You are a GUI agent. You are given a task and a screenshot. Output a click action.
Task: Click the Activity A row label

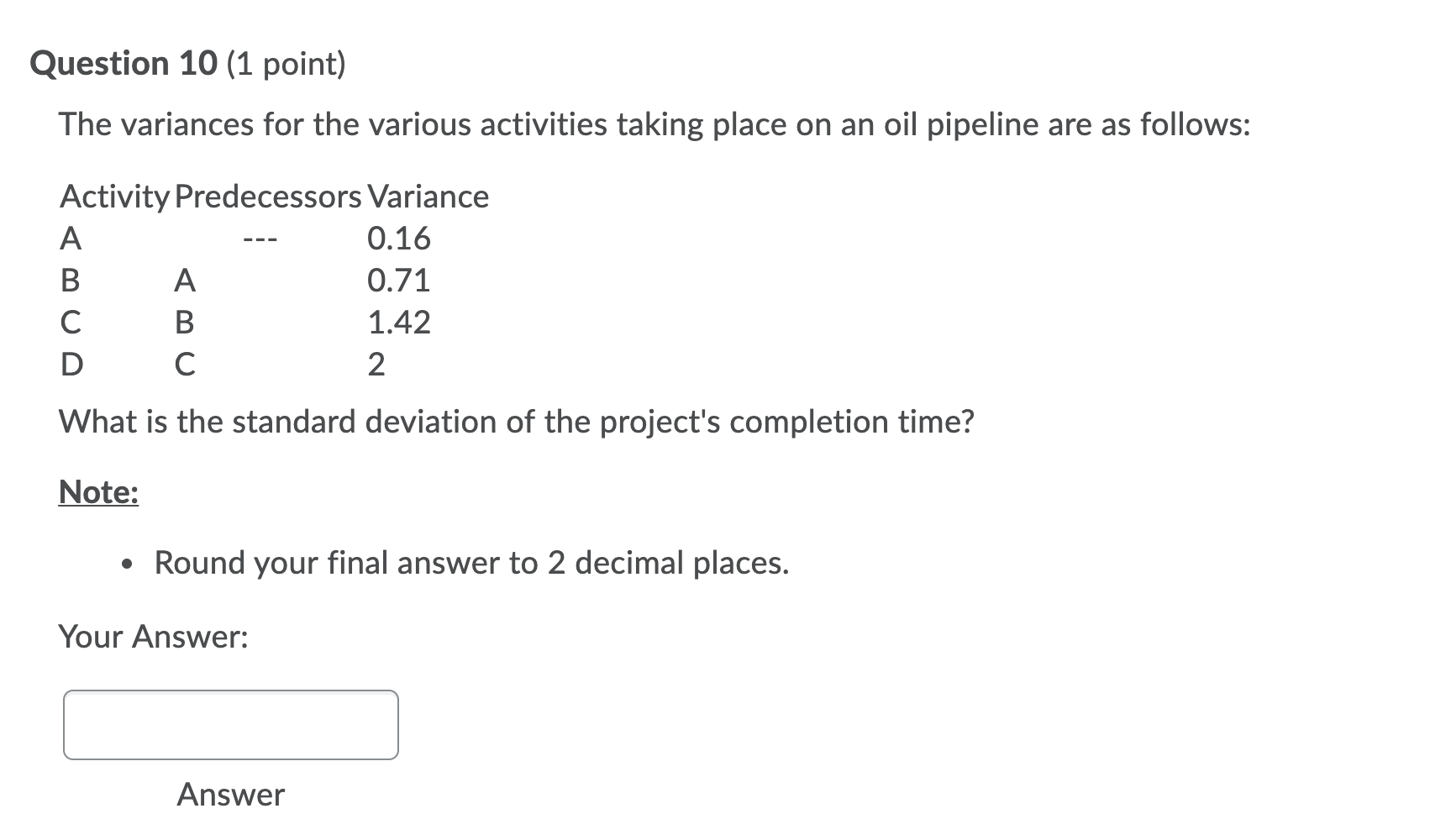[x=71, y=239]
